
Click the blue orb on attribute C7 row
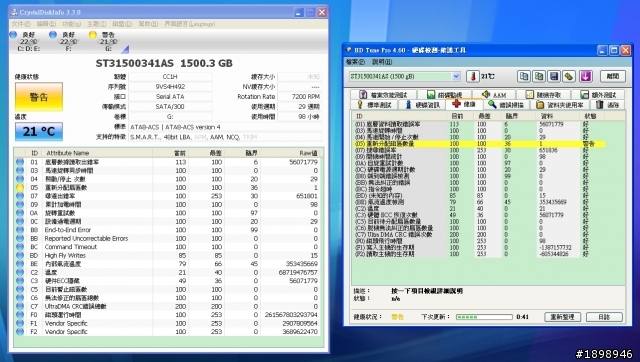pos(20,306)
